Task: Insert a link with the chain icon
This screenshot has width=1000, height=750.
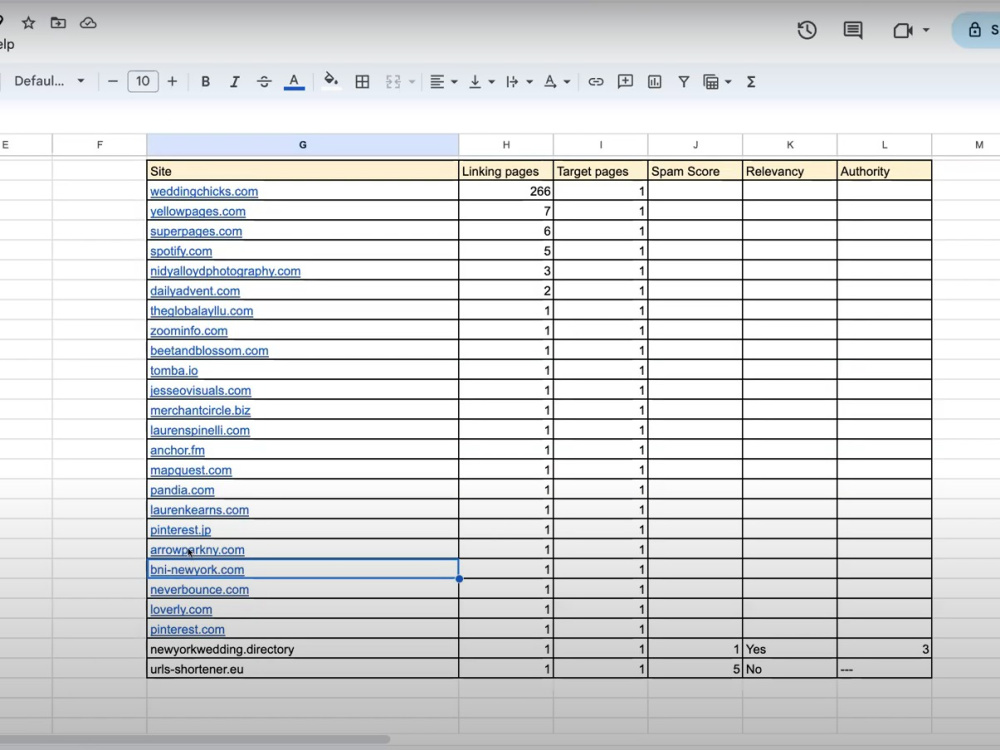Action: coord(596,82)
